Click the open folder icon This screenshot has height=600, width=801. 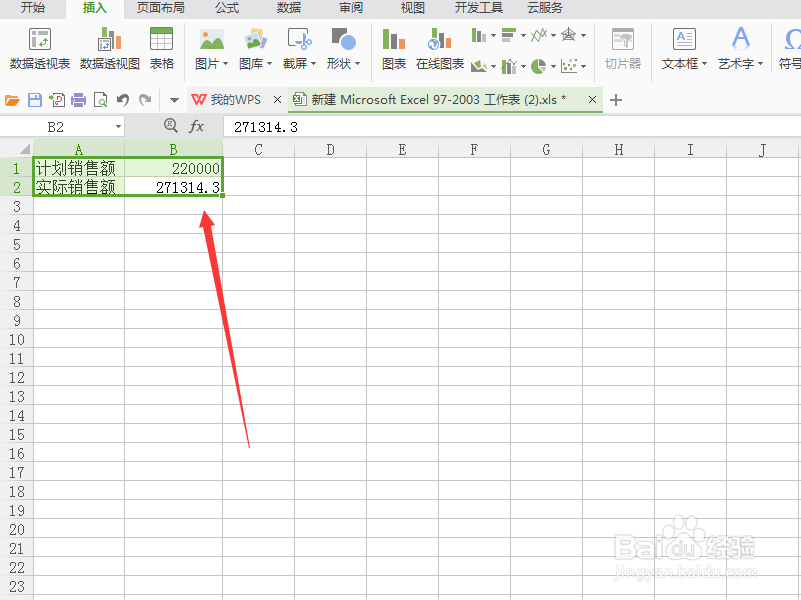pos(12,100)
